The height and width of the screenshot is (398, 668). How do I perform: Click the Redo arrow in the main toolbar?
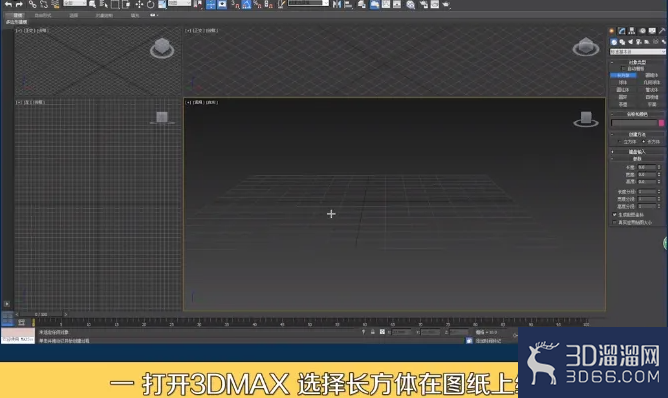click(19, 4)
